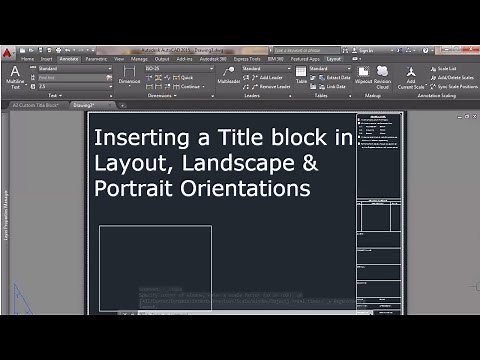This screenshot has width=480, height=360.
Task: Switch to the Insert ribbon tab
Action: pos(47,59)
